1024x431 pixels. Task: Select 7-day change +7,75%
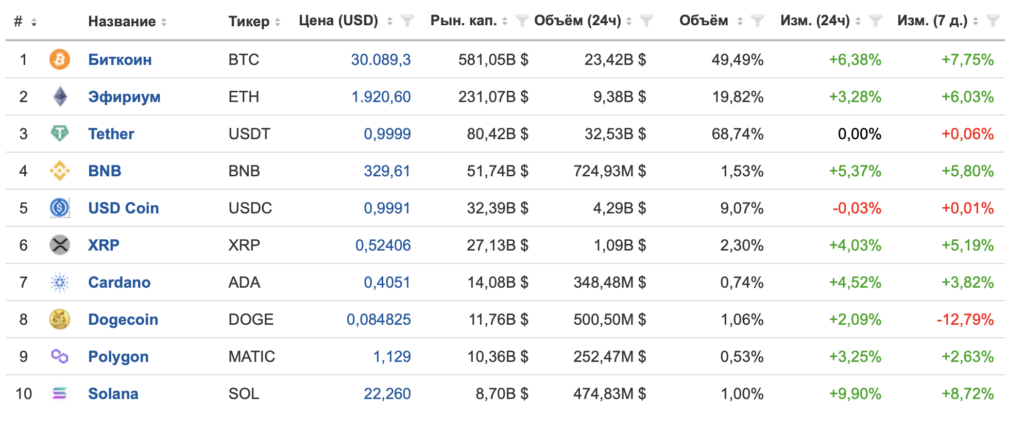[967, 60]
